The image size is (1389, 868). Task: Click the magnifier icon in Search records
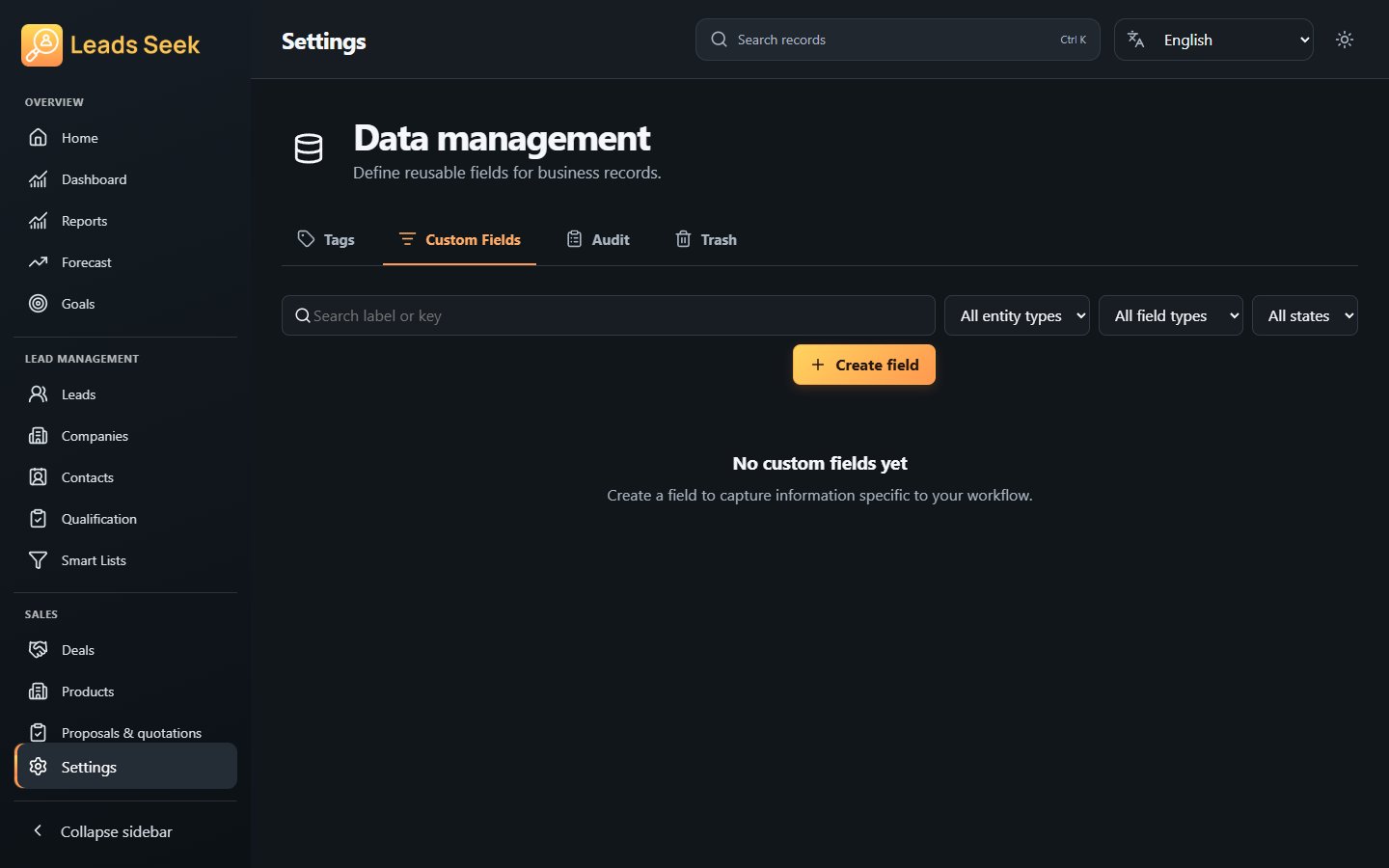pos(719,40)
